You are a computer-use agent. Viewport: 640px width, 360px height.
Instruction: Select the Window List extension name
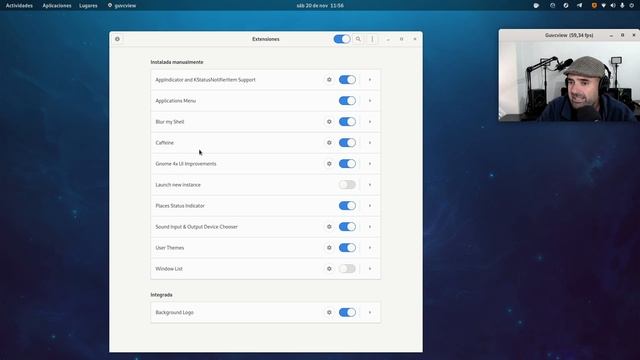[x=169, y=269]
